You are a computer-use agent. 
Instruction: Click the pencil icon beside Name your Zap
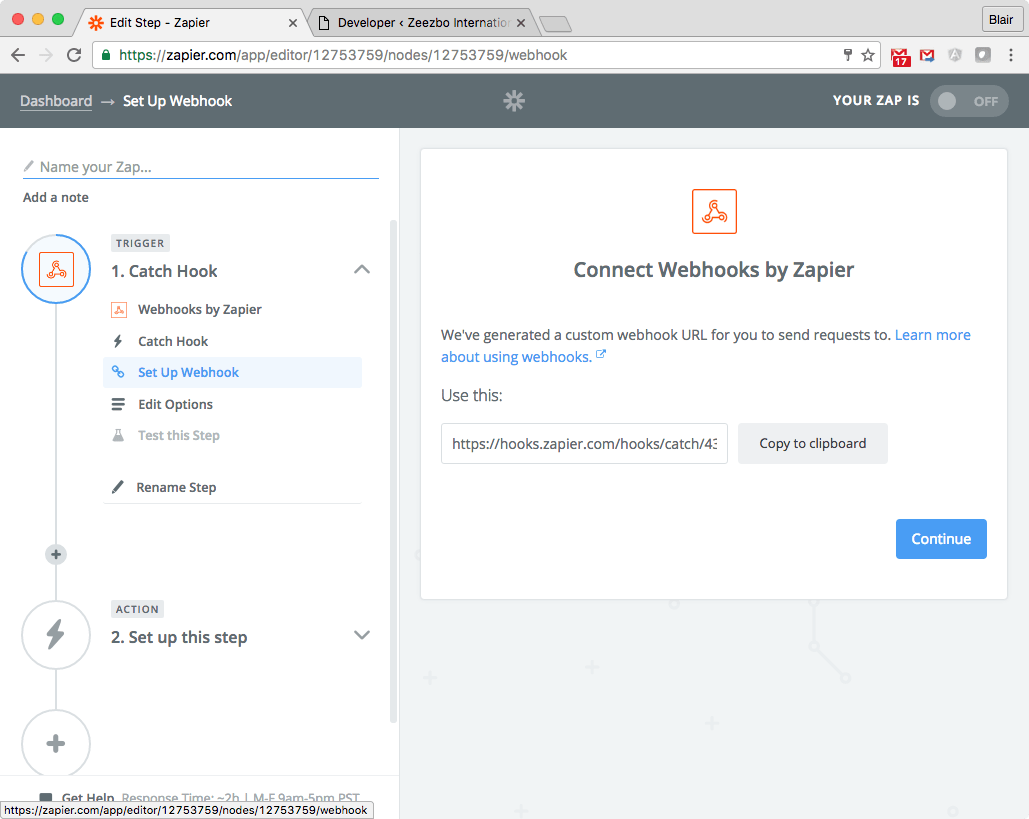click(x=28, y=166)
